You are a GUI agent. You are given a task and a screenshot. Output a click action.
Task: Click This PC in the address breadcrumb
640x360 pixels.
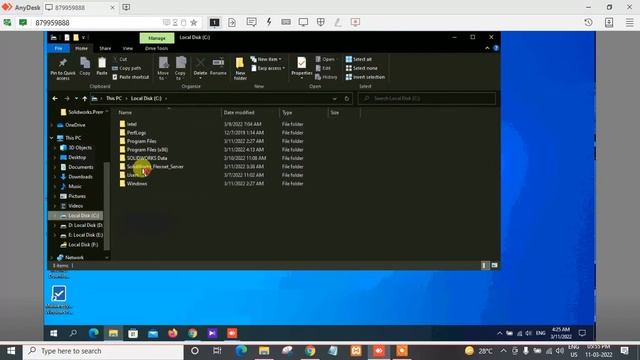pos(113,98)
